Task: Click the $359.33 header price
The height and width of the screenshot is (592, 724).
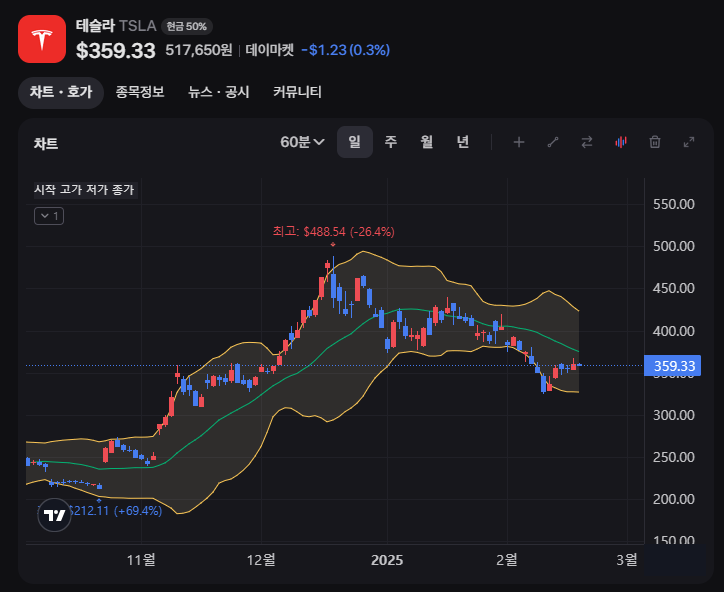Action: click(115, 50)
